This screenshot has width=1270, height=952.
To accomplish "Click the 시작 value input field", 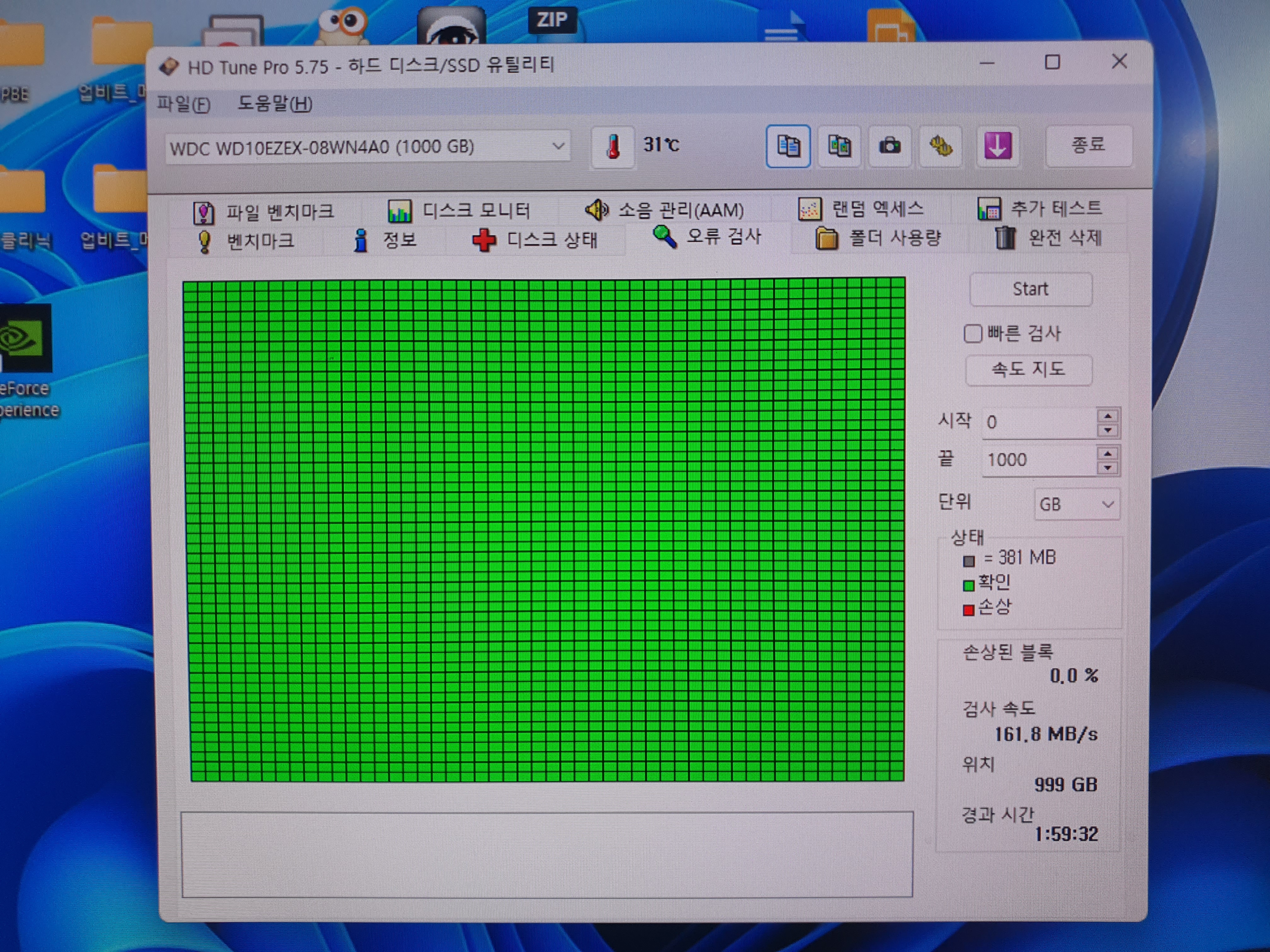I will (1038, 422).
